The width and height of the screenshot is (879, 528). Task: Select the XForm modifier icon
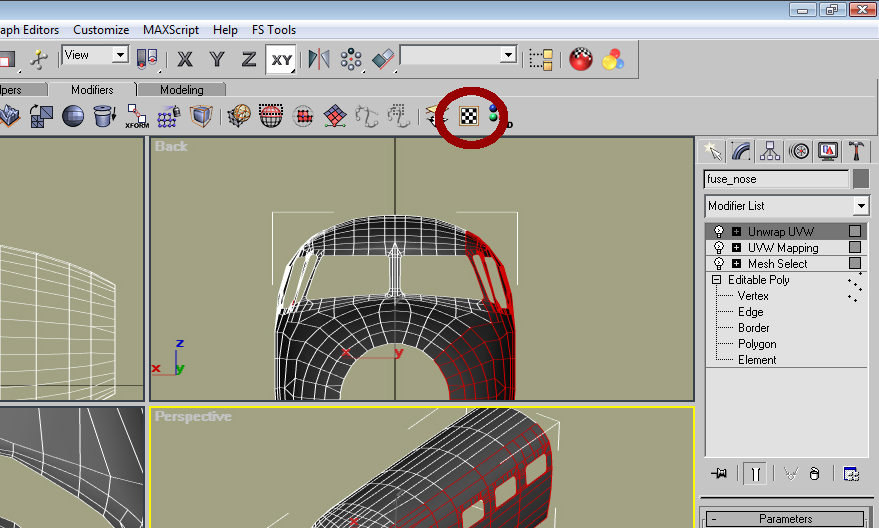[x=137, y=117]
